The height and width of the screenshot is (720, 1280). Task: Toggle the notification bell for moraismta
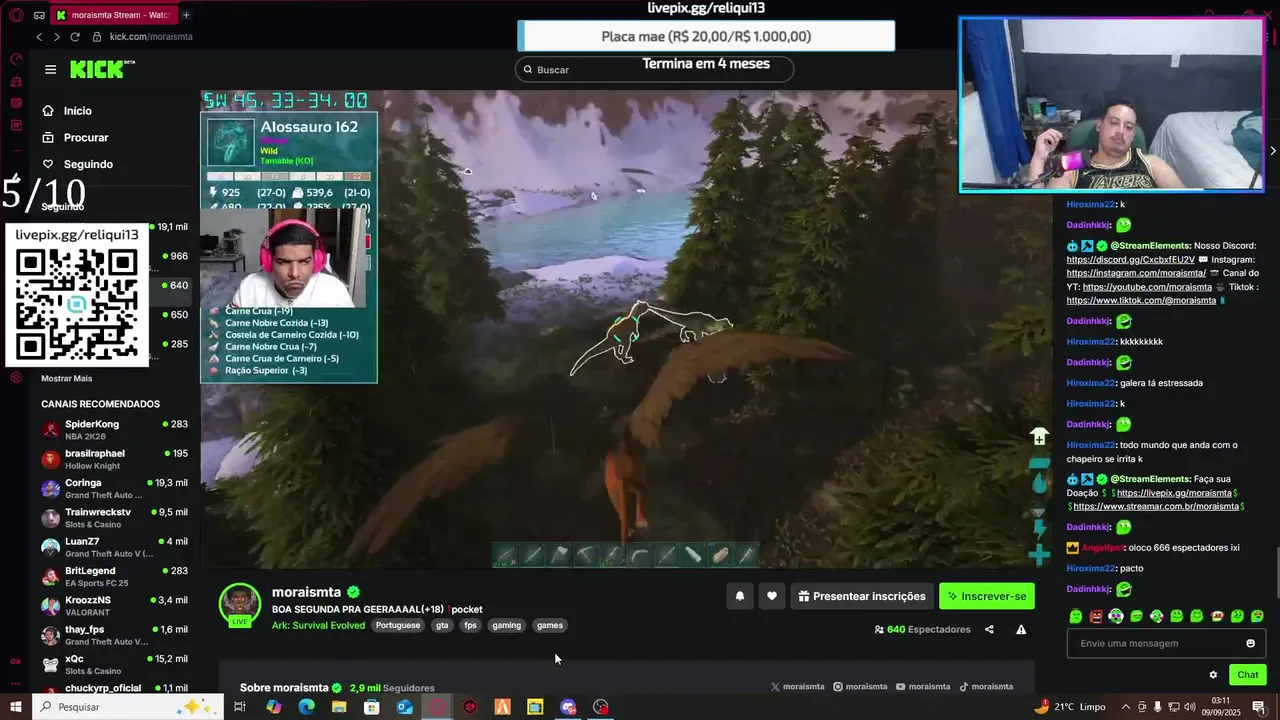tap(740, 596)
